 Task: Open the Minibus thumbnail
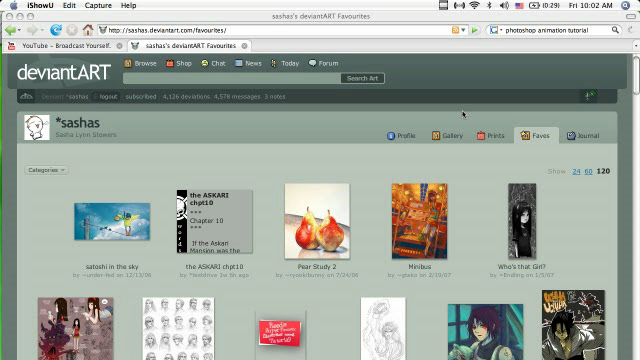coord(420,221)
